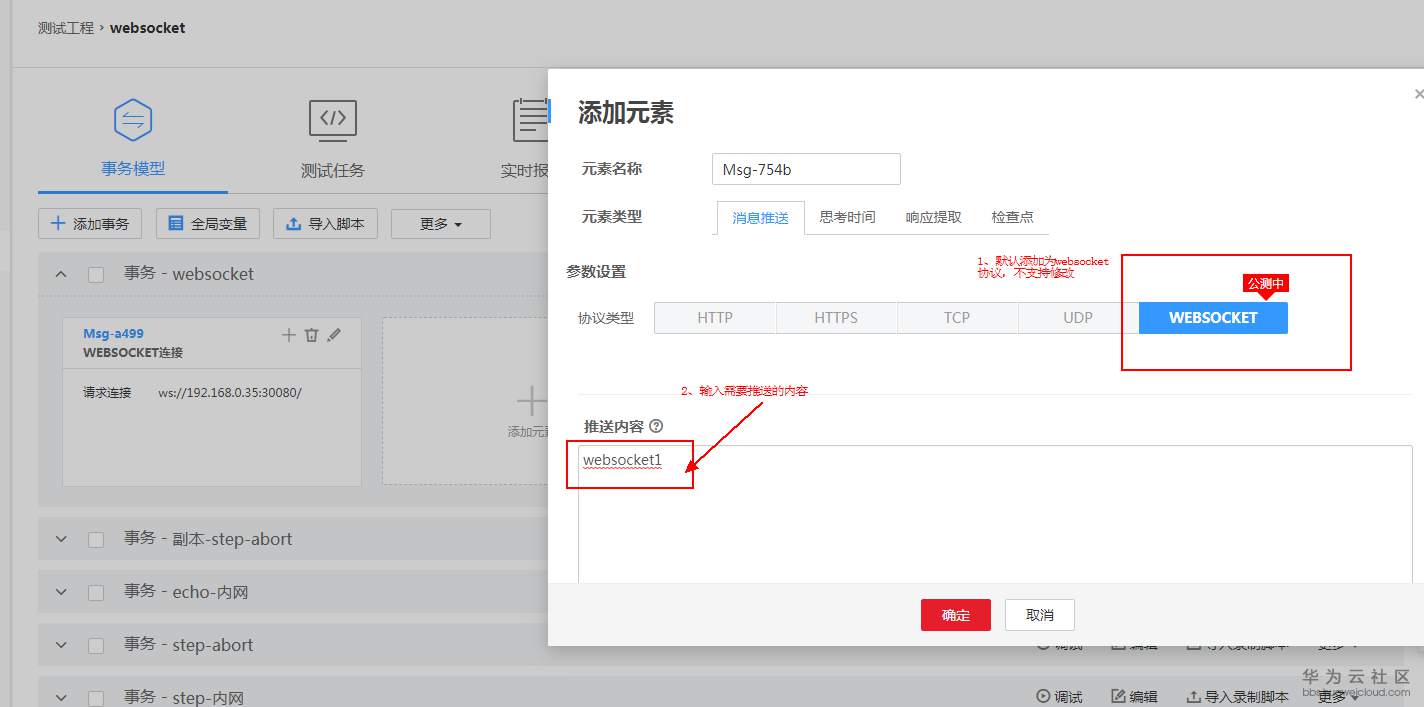Select the 检查点 element type tab
The height and width of the screenshot is (707, 1424).
[1013, 217]
